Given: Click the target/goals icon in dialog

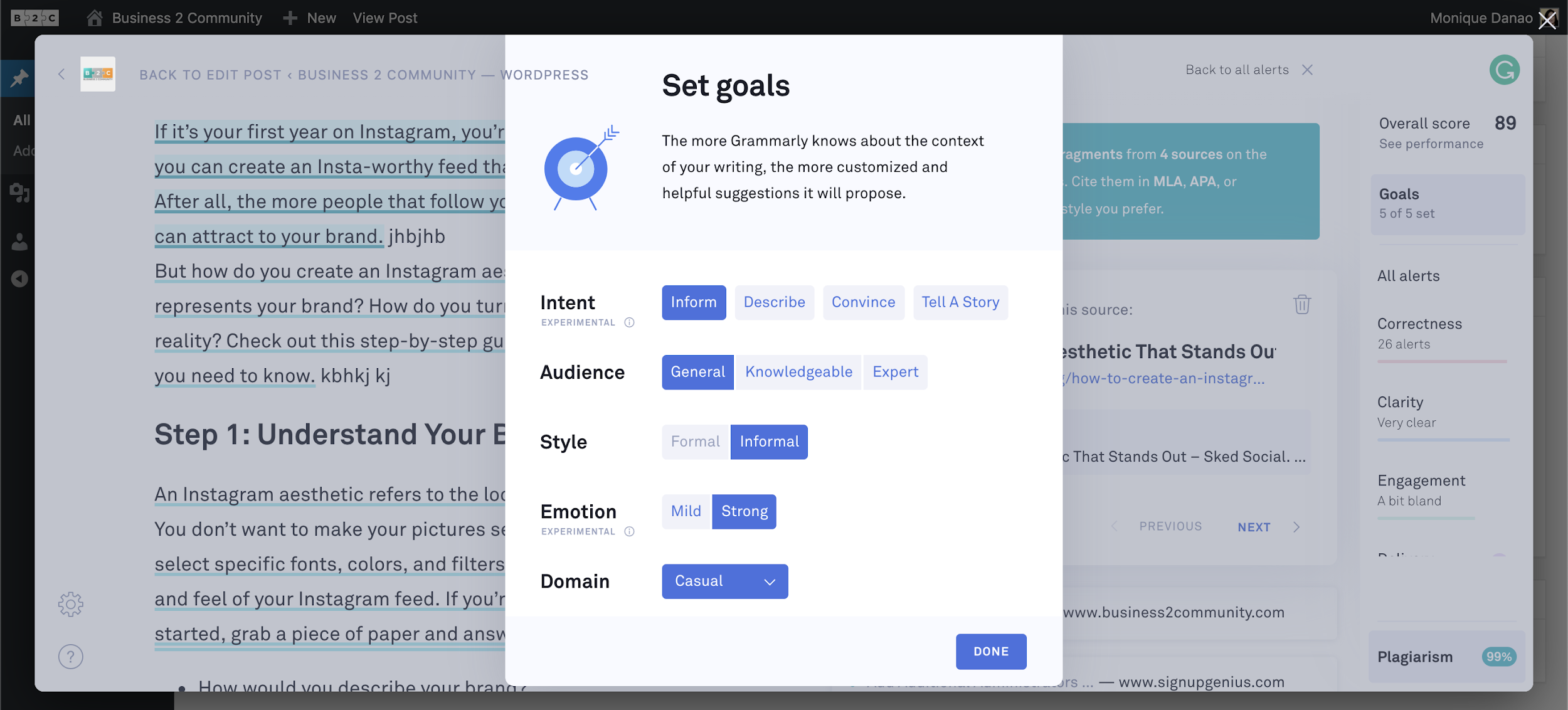Looking at the screenshot, I should point(577,170).
